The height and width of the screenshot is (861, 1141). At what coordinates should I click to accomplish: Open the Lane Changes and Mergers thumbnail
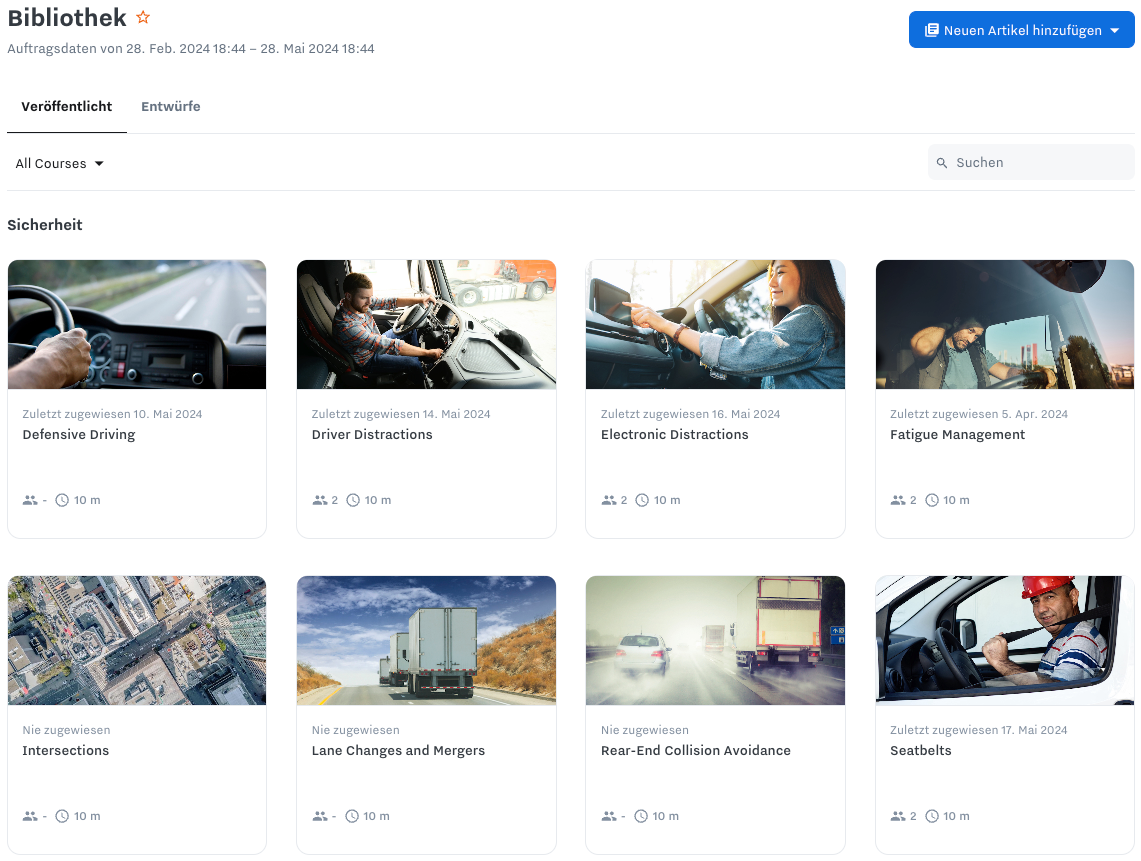point(426,640)
